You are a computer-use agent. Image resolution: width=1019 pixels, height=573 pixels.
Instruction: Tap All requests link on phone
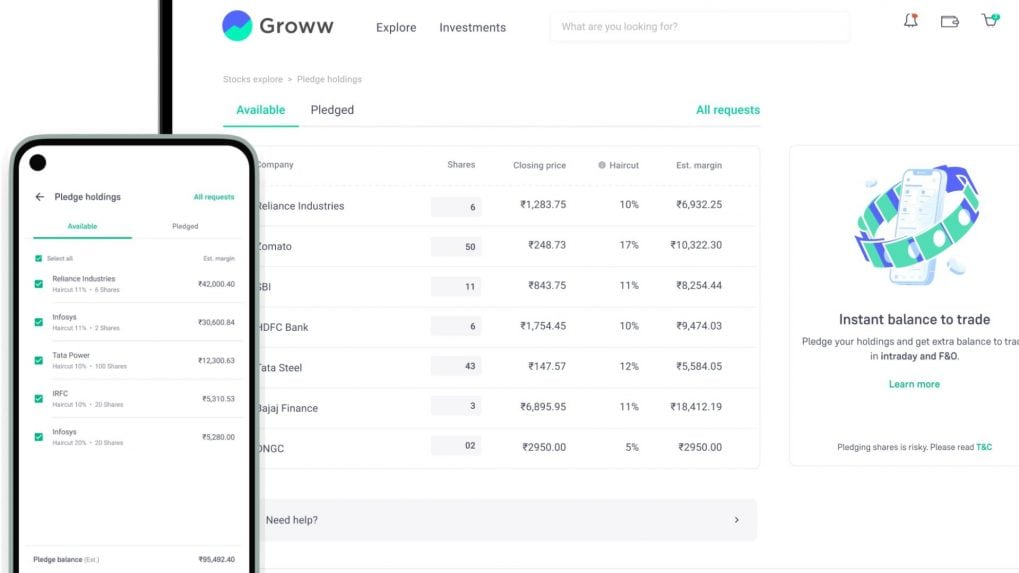coord(214,197)
